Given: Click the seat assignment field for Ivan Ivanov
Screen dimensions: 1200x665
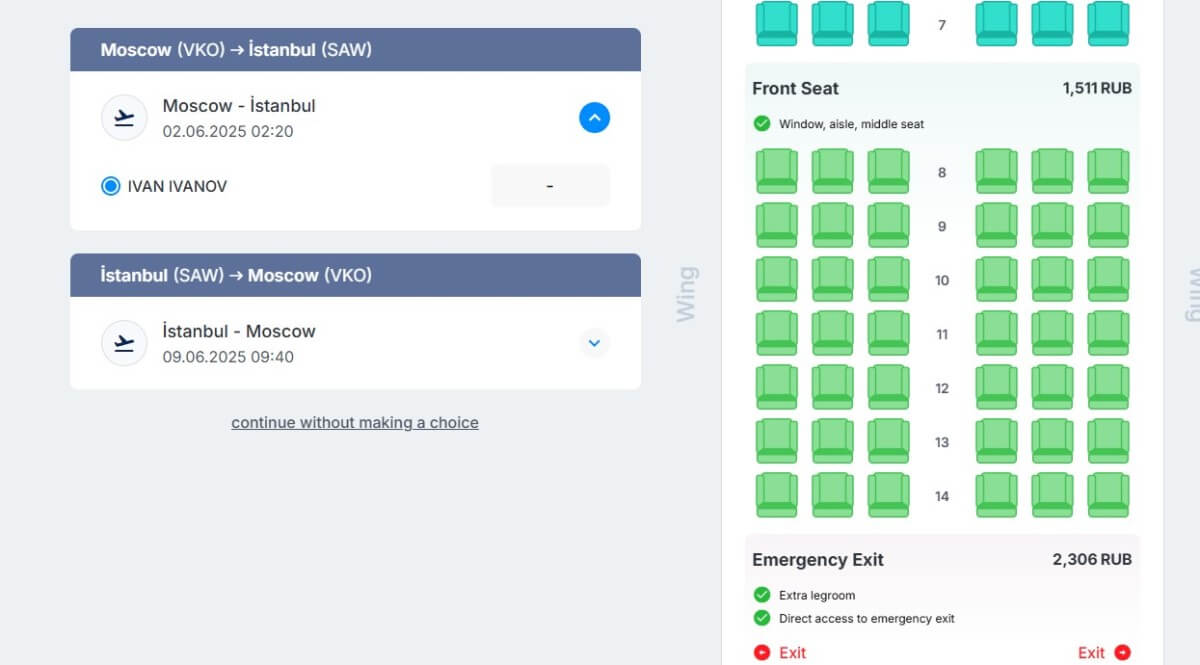Looking at the screenshot, I should click(x=550, y=186).
